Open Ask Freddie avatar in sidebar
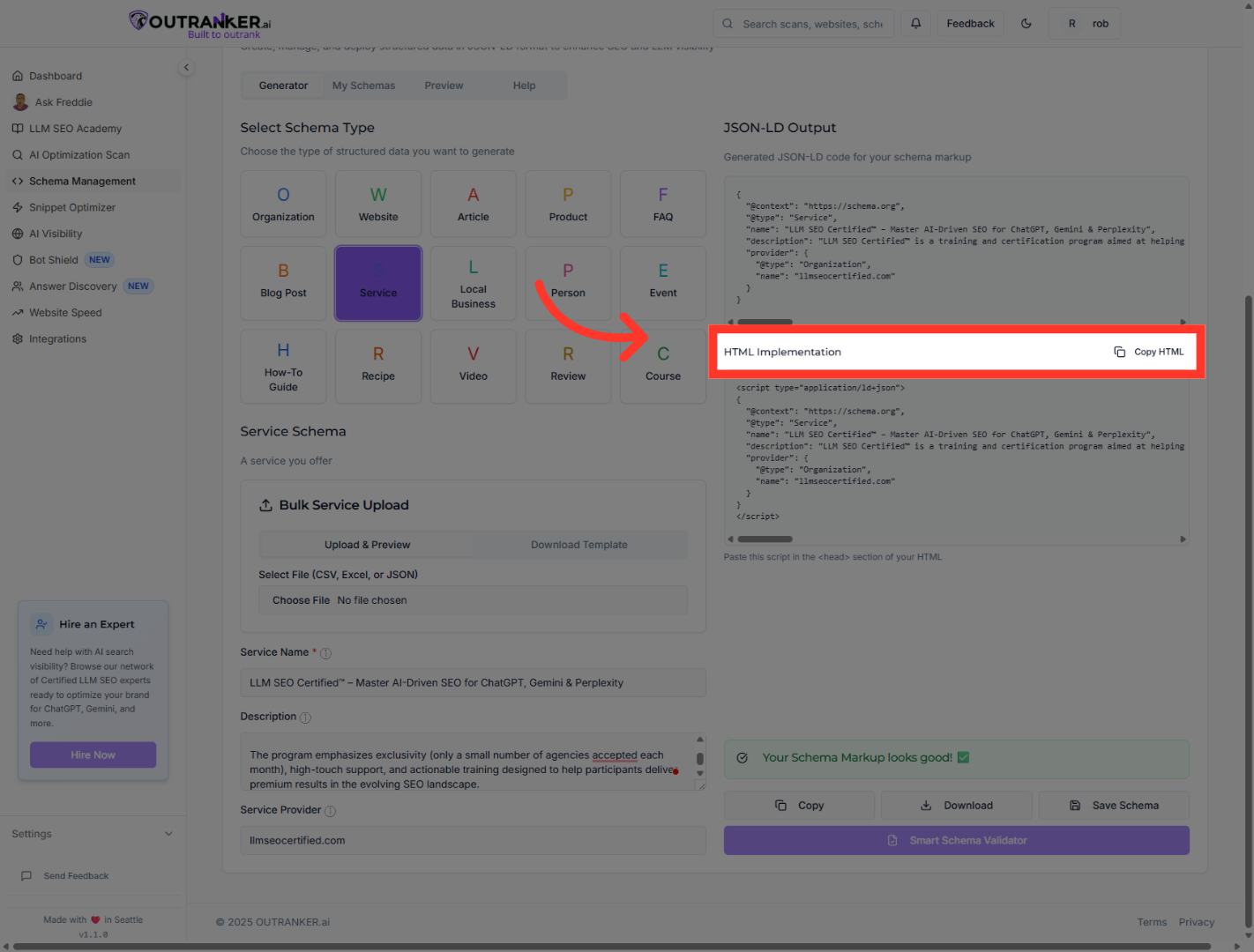 (20, 102)
